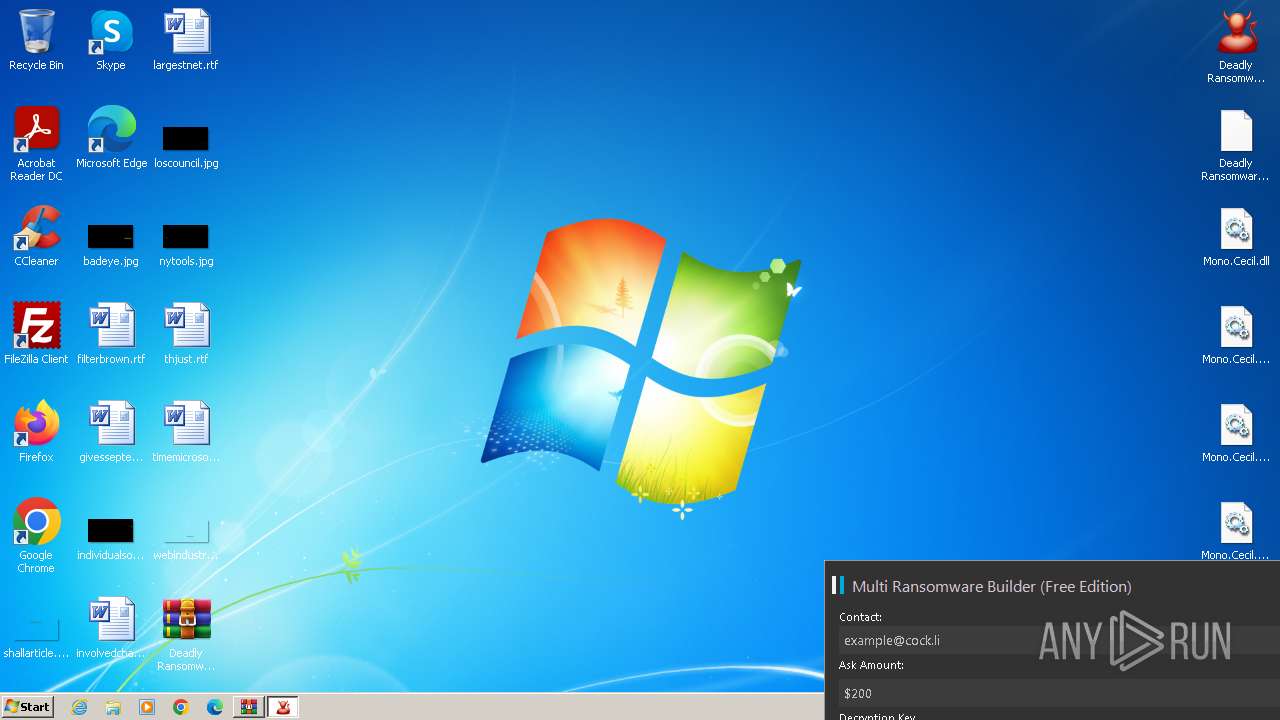Click the CCleaner desktop shortcut
The image size is (1280, 720).
pyautogui.click(x=36, y=236)
